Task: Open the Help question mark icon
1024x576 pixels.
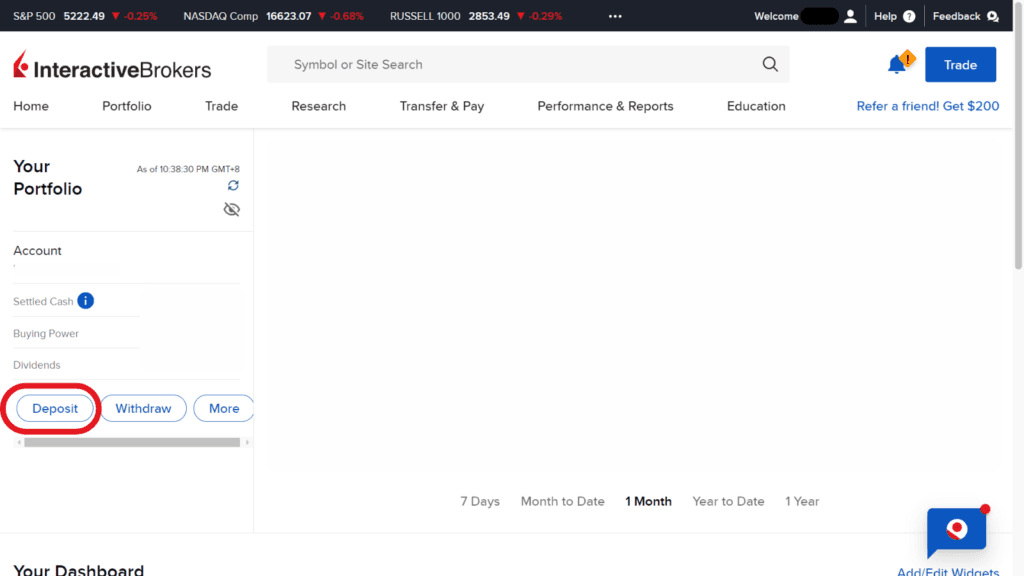Action: tap(909, 16)
